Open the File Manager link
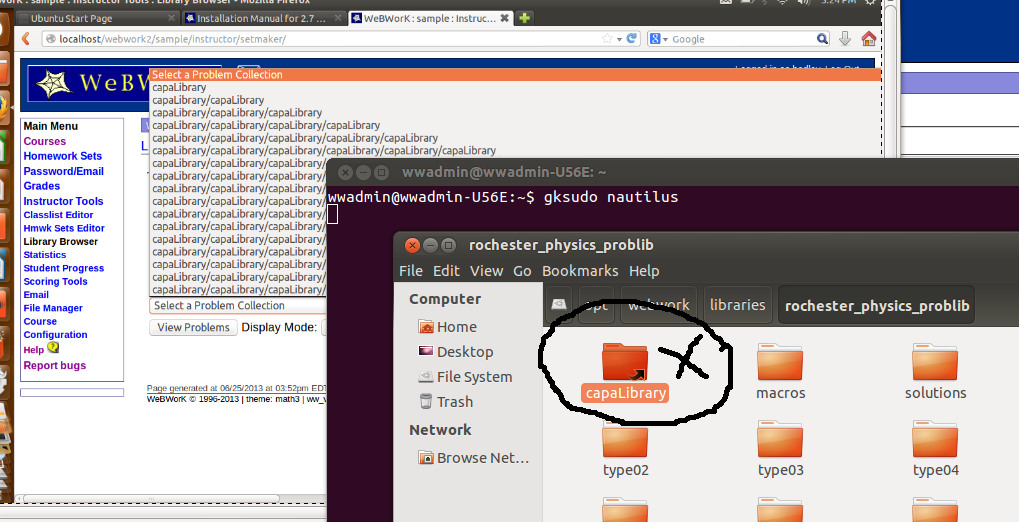The height and width of the screenshot is (522, 1019). click(x=53, y=308)
